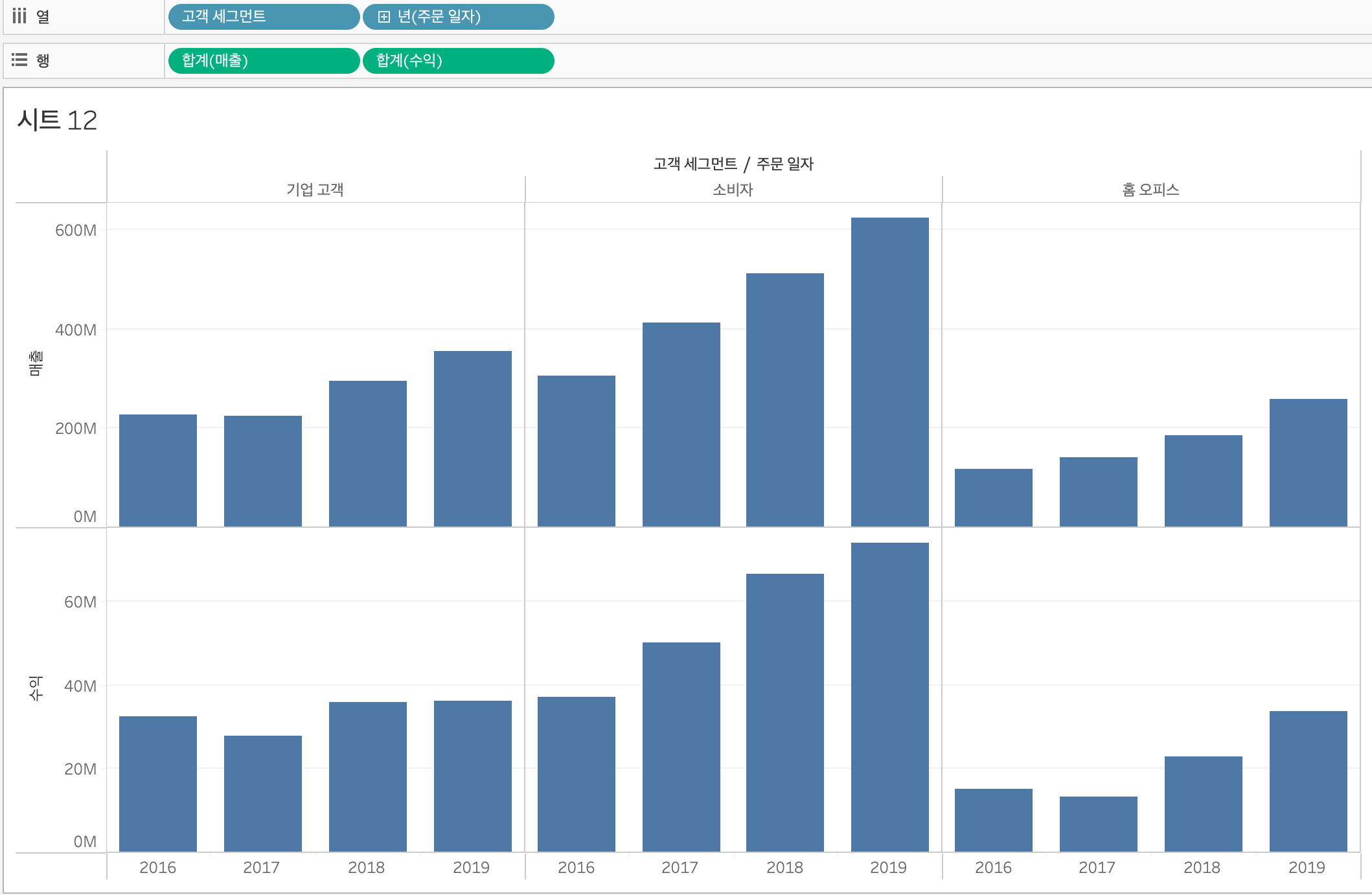Select 기업 고객 2019 profit bar
The height and width of the screenshot is (895, 1372).
coord(472,776)
